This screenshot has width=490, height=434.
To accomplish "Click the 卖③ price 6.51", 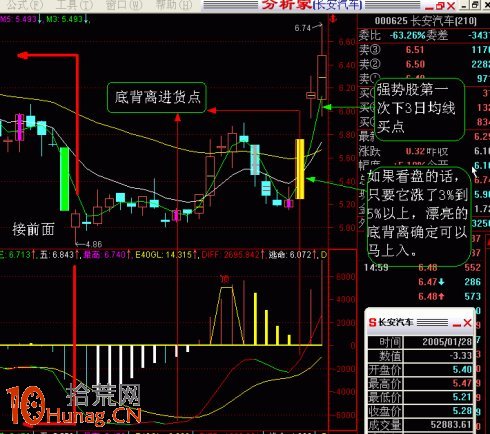I will pyautogui.click(x=415, y=50).
